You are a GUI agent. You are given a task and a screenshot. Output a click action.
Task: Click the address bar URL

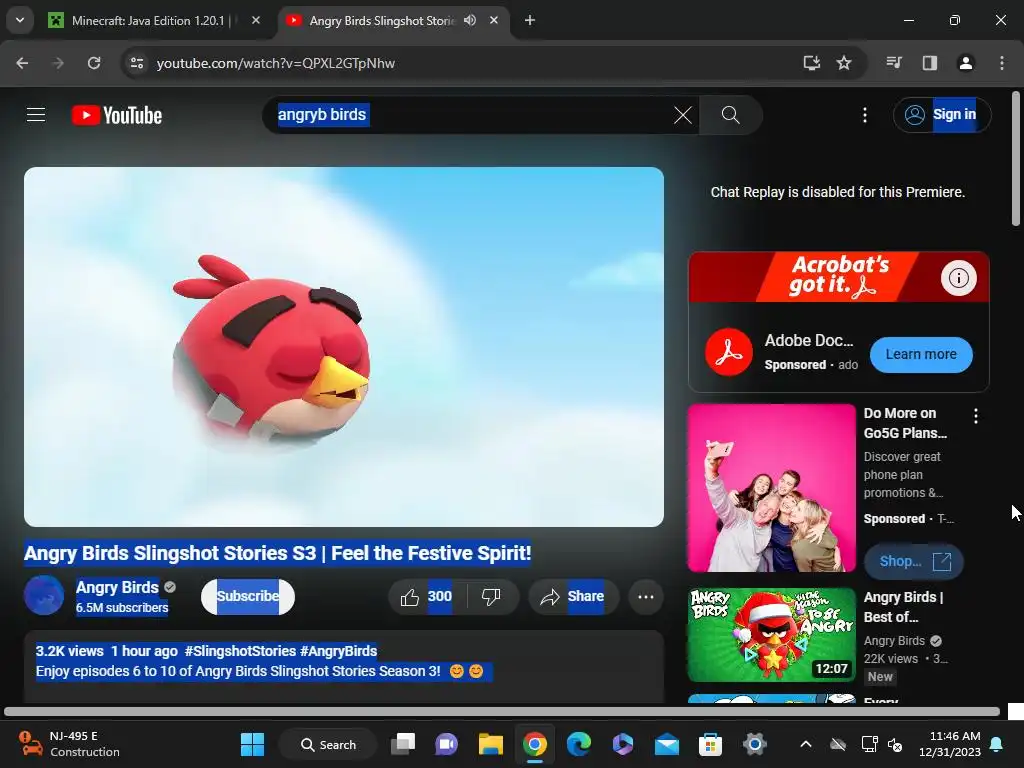pos(276,63)
